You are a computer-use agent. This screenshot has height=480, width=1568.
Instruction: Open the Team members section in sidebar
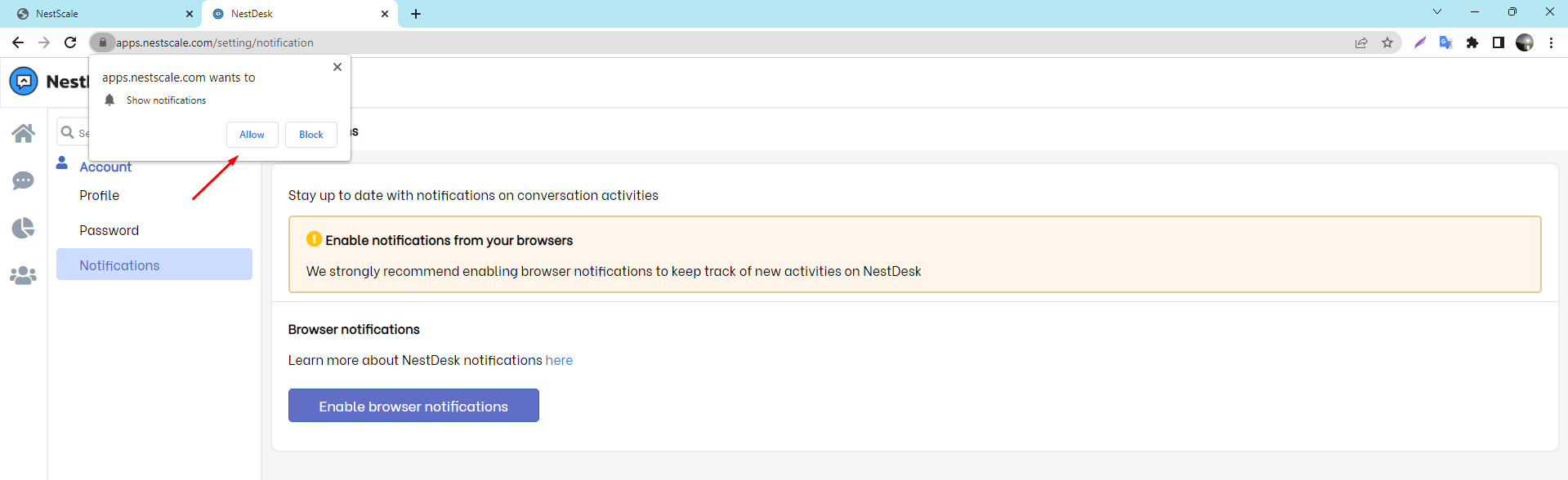[x=23, y=275]
